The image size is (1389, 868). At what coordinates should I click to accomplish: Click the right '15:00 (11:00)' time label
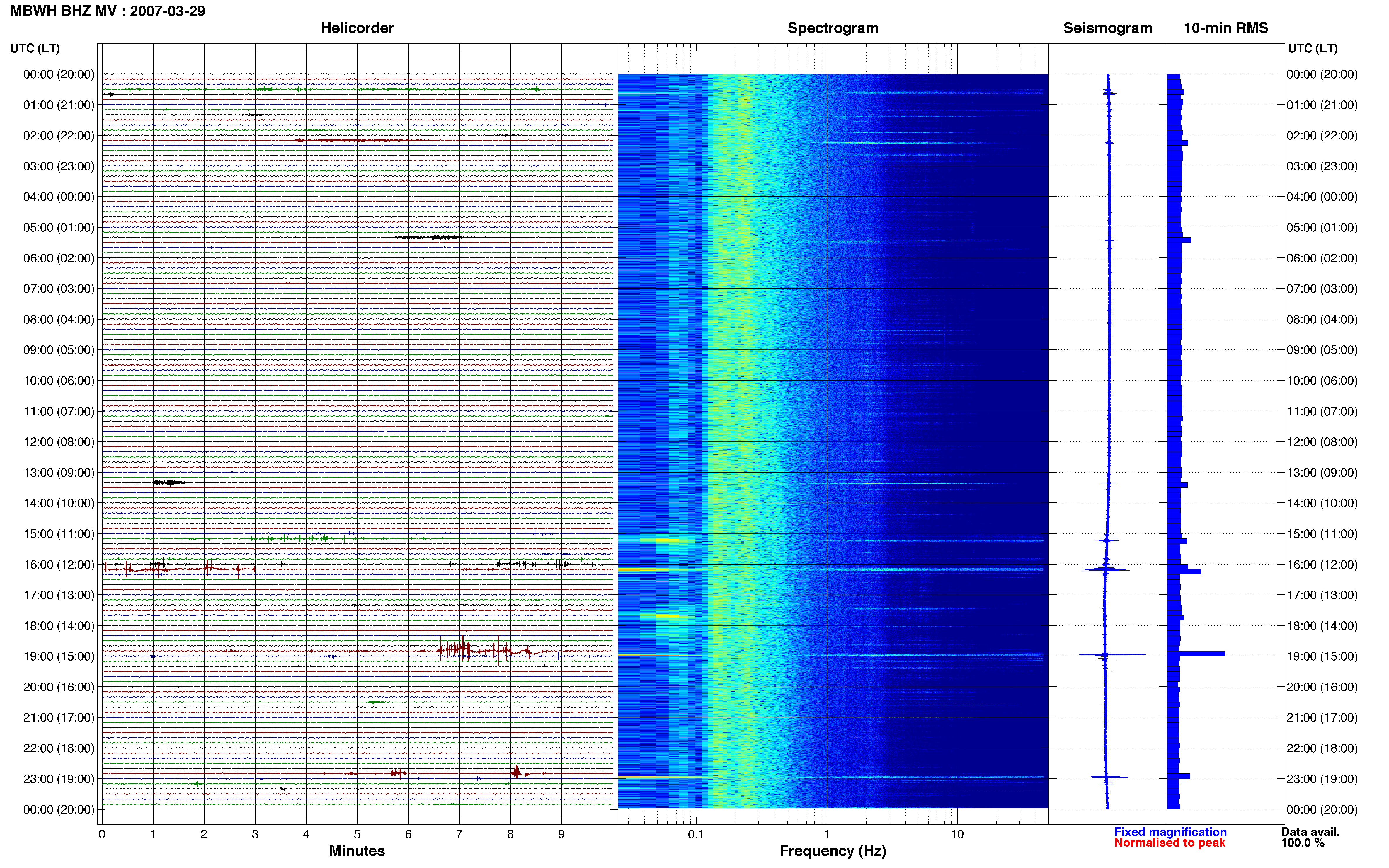(x=1322, y=534)
